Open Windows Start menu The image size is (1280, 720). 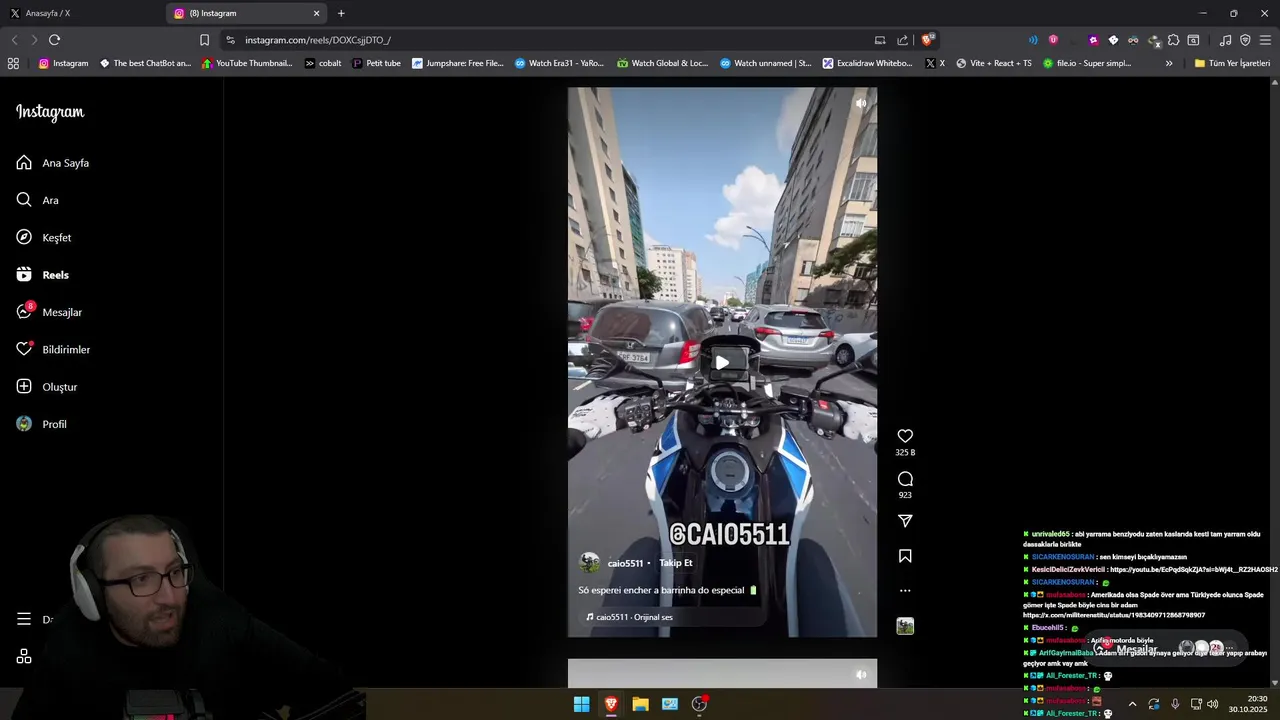pos(581,704)
